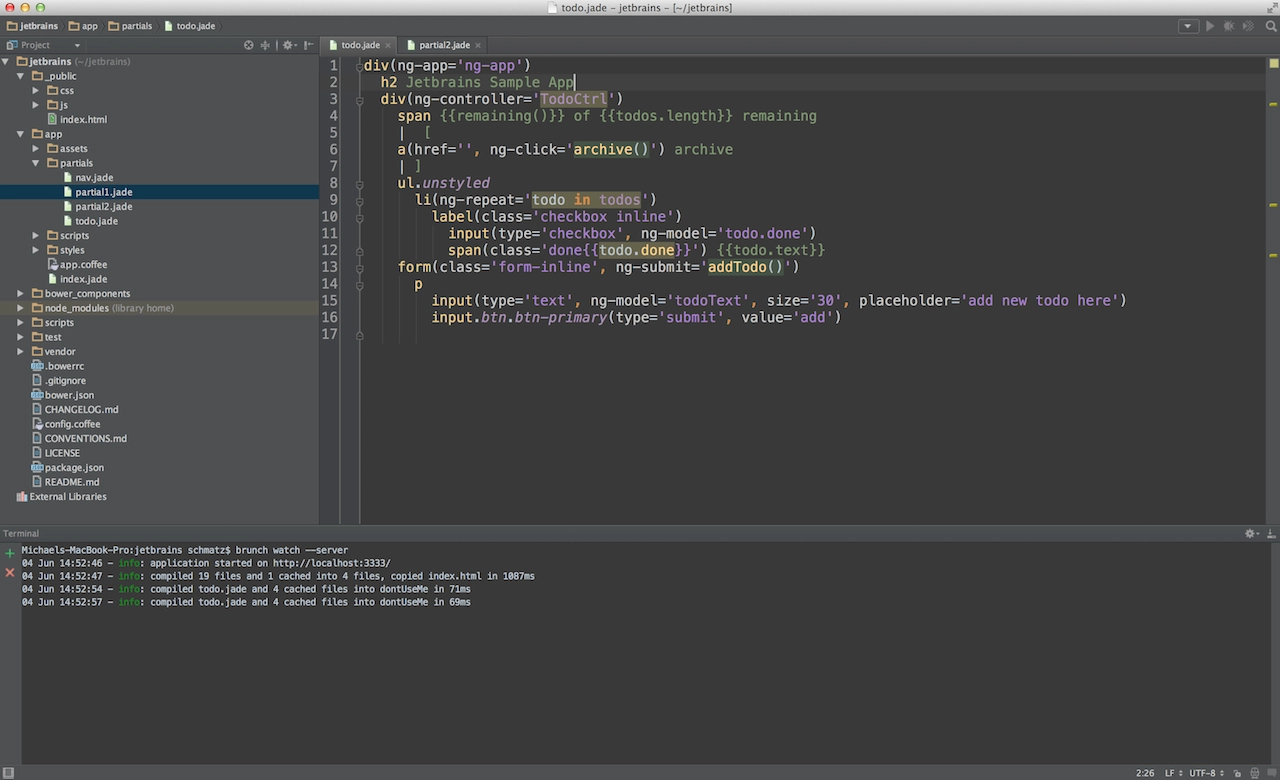Open notifications bubble icon in status bar

click(x=1271, y=773)
